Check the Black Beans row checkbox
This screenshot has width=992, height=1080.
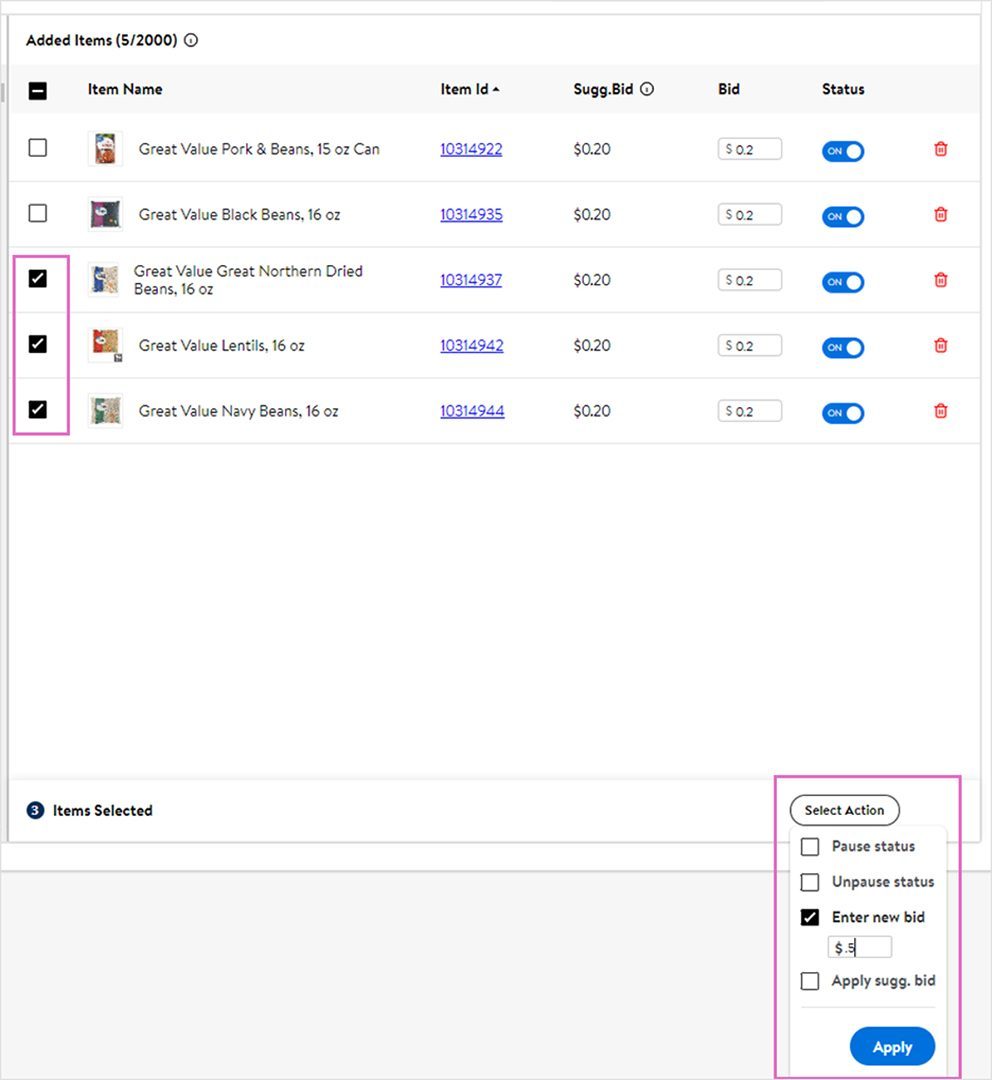(x=38, y=213)
